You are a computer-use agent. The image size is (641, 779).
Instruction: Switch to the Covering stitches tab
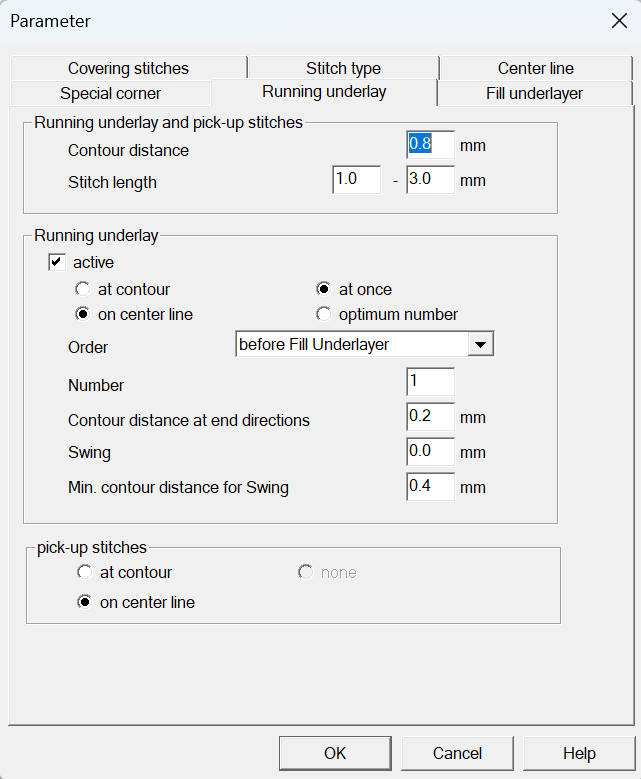pyautogui.click(x=128, y=68)
